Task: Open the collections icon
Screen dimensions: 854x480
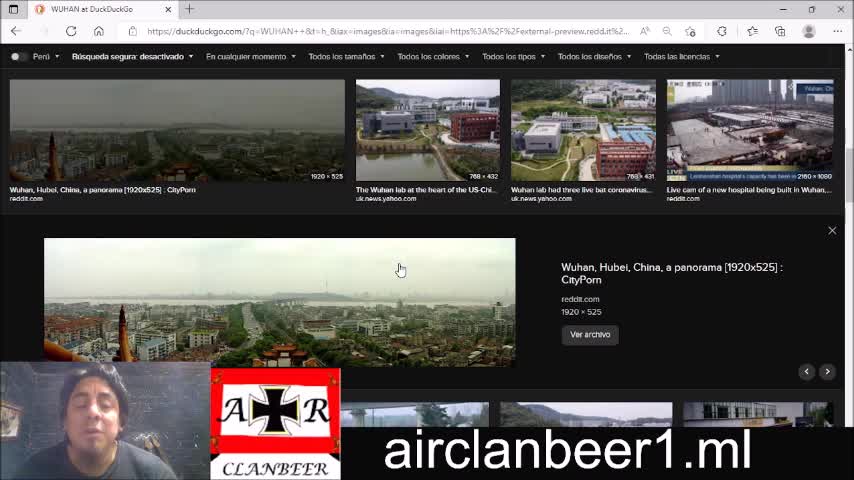Action: tap(780, 31)
